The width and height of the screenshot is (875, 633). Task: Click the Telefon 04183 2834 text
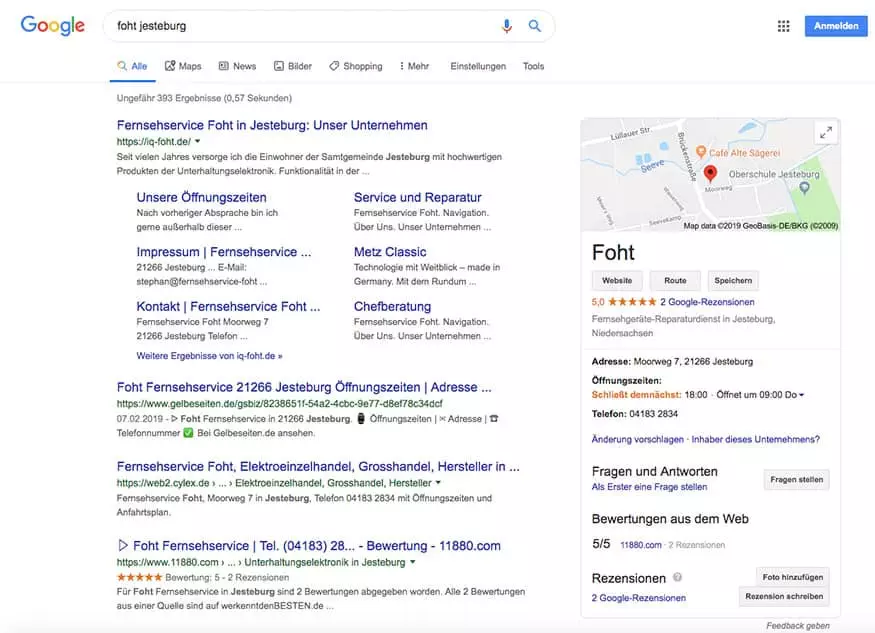point(634,414)
